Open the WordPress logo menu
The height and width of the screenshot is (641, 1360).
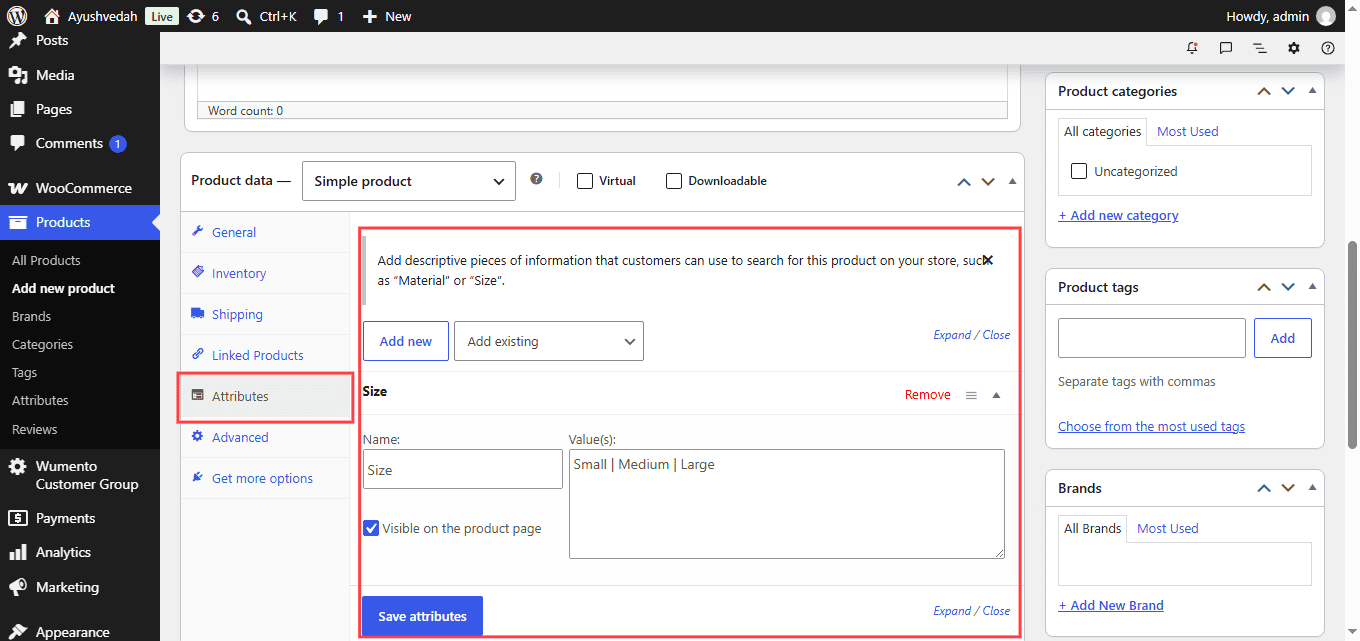[x=16, y=16]
